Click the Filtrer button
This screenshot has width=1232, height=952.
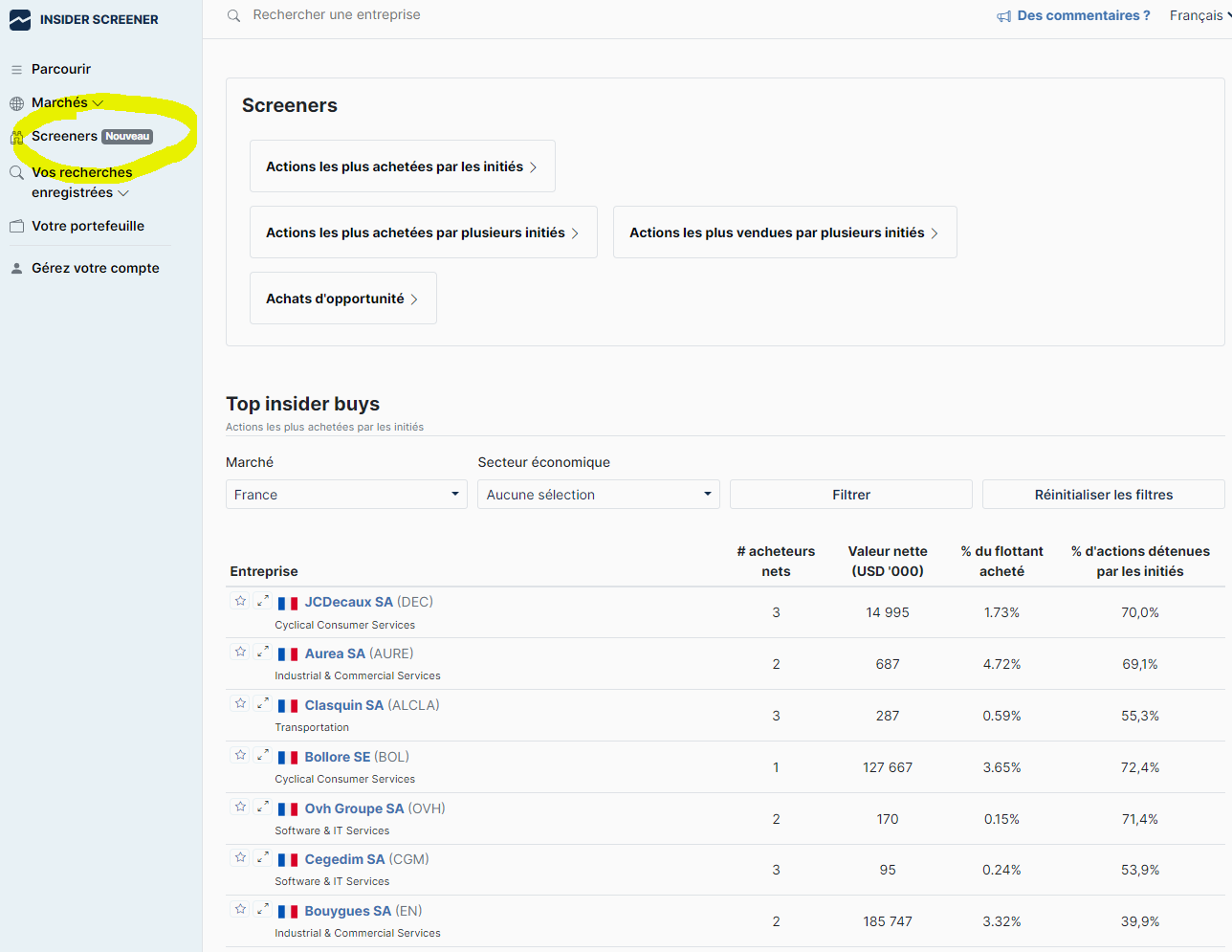tap(851, 495)
